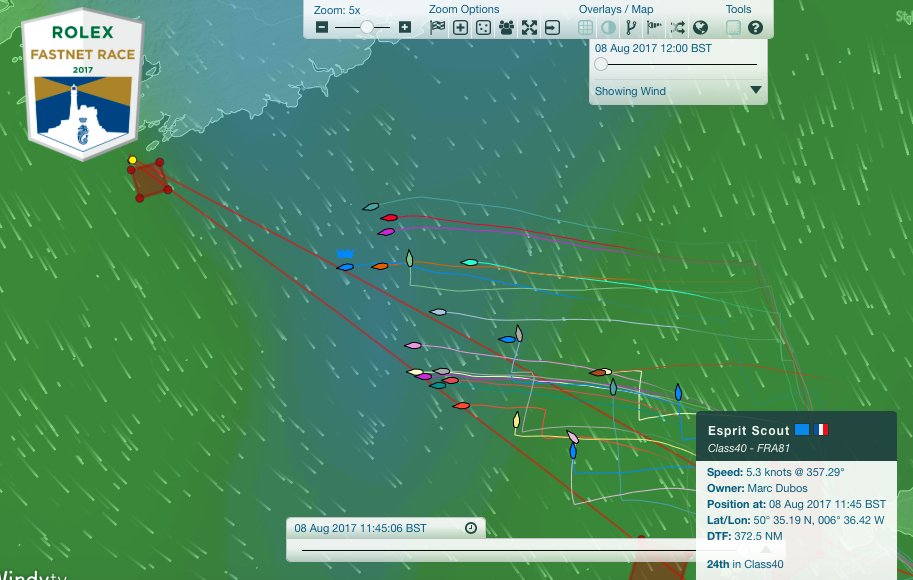Click the Showing Wind label

[x=630, y=91]
